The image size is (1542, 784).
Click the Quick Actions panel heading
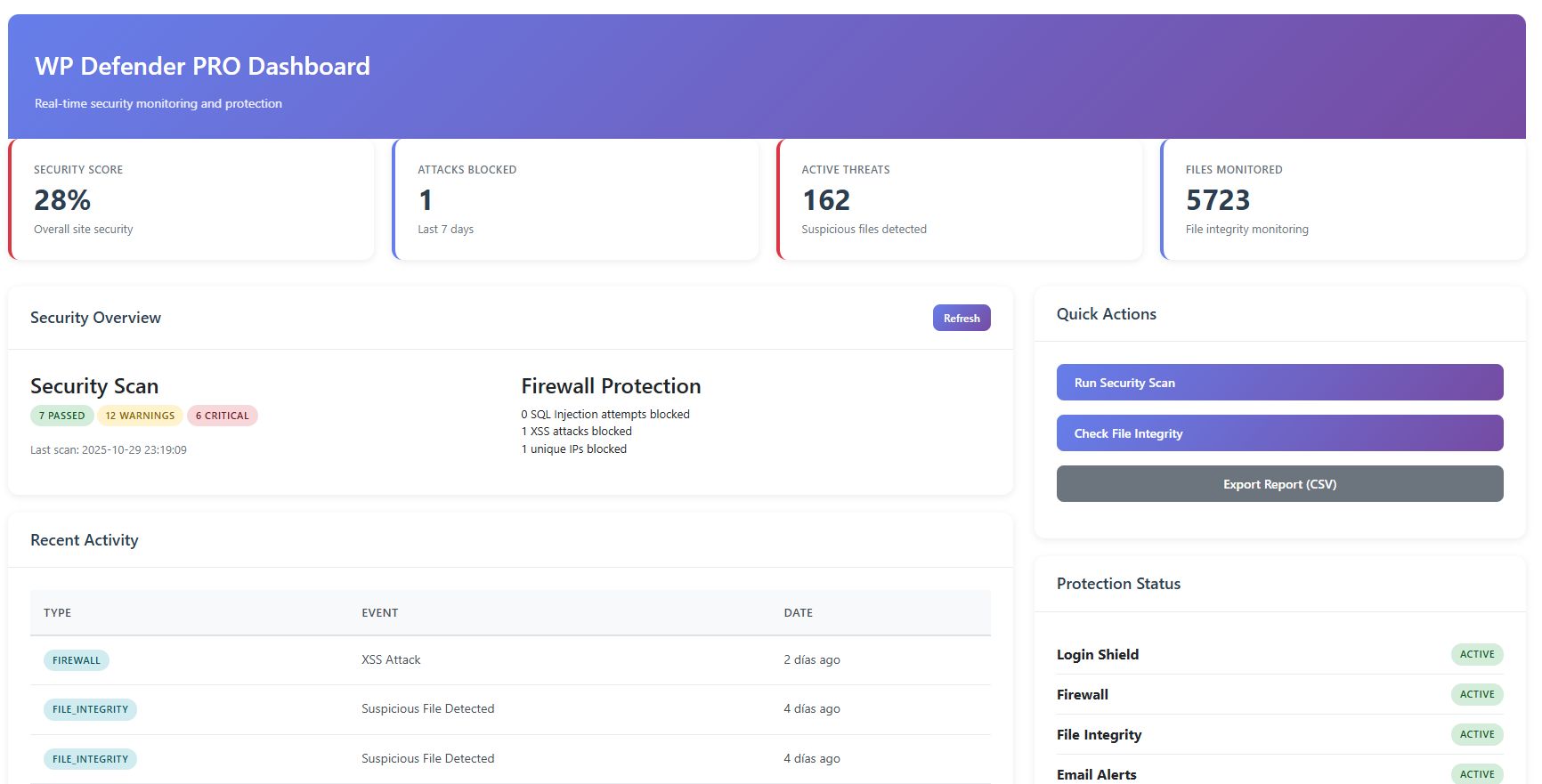pos(1107,314)
